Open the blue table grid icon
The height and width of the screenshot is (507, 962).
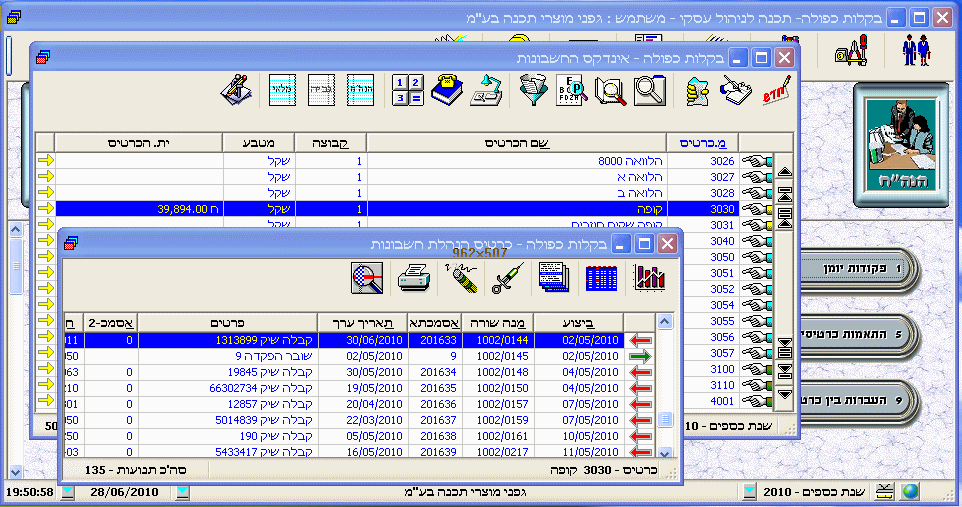(601, 277)
